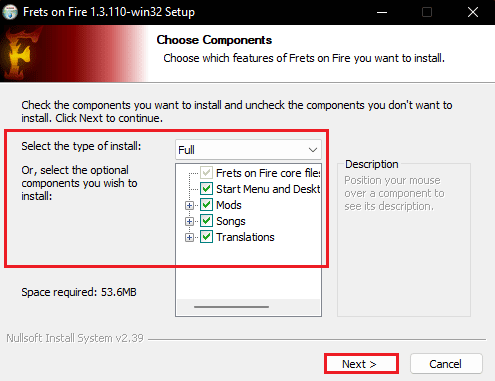
Task: Click the horizontal scrollbar in components list
Action: pyautogui.click(x=231, y=307)
